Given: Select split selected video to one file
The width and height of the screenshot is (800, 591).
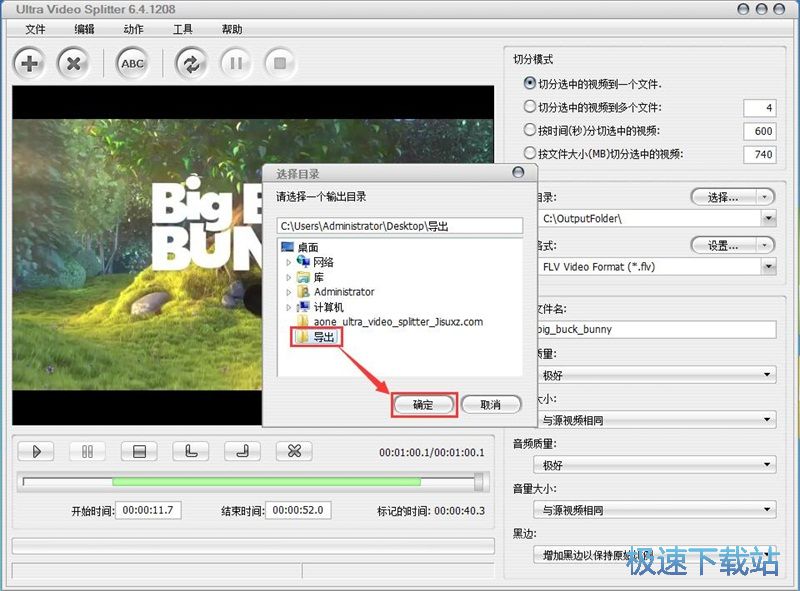Looking at the screenshot, I should point(530,83).
